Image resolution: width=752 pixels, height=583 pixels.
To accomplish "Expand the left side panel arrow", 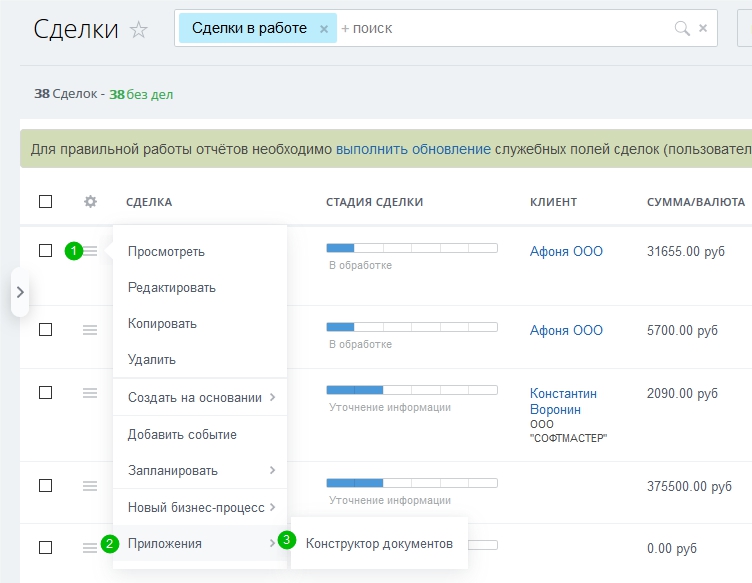I will pos(20,292).
